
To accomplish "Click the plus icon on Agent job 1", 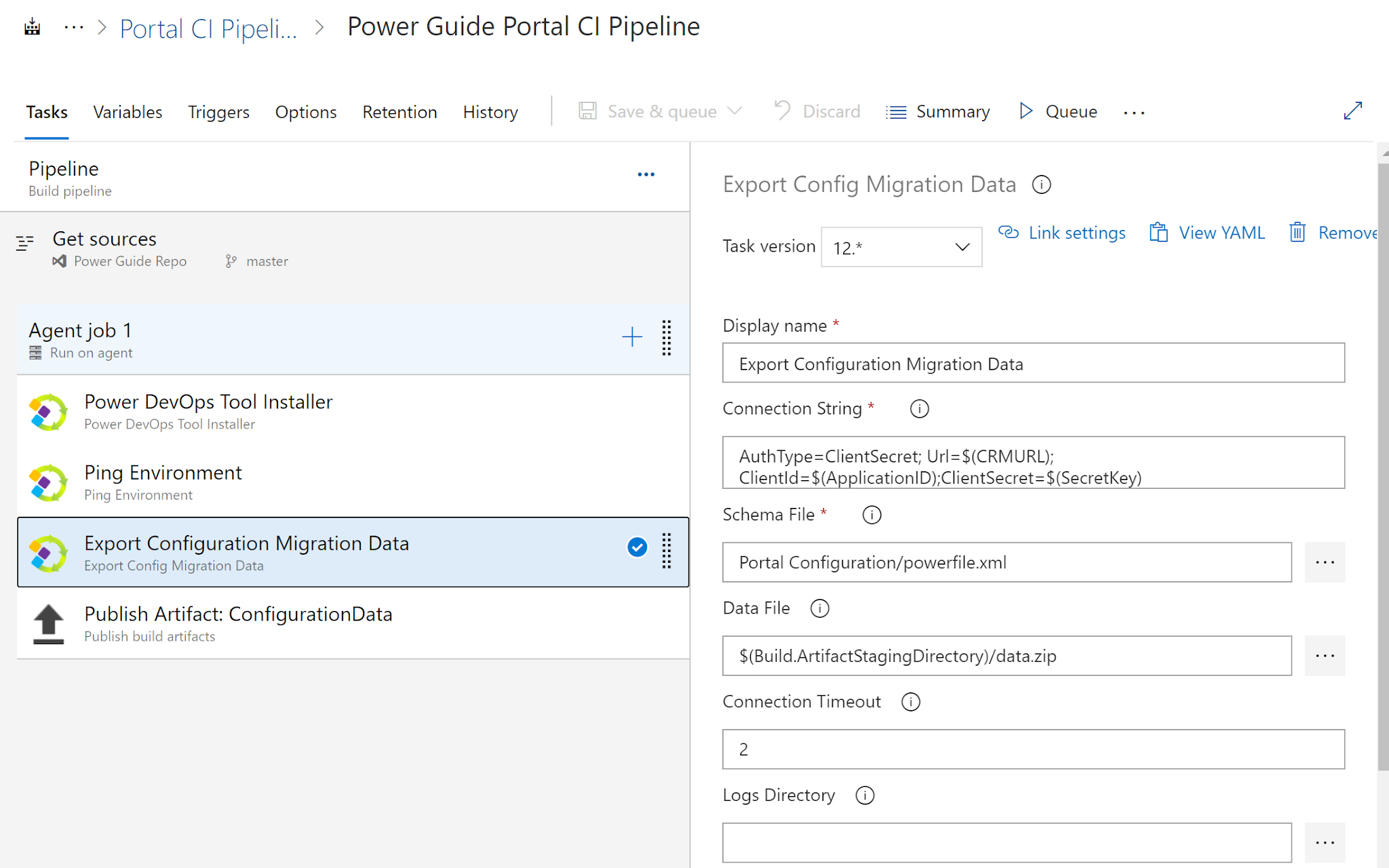I will 631,337.
